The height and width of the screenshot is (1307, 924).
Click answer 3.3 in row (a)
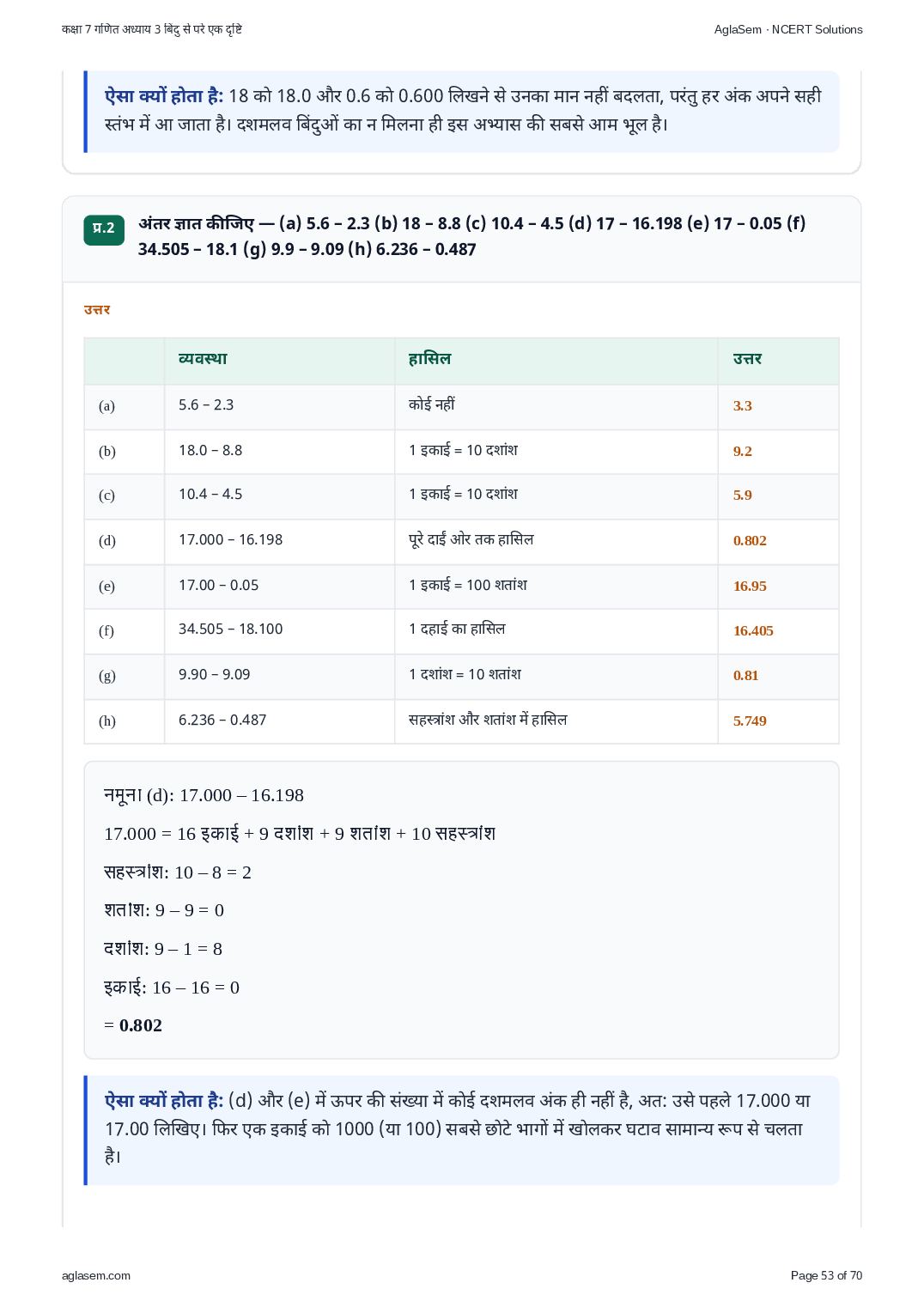743,406
